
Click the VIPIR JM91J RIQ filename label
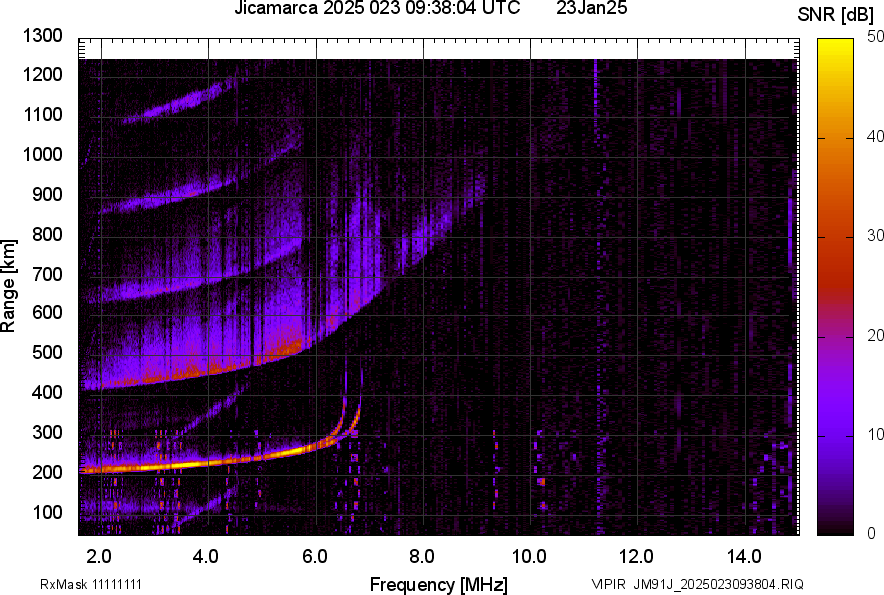(697, 584)
